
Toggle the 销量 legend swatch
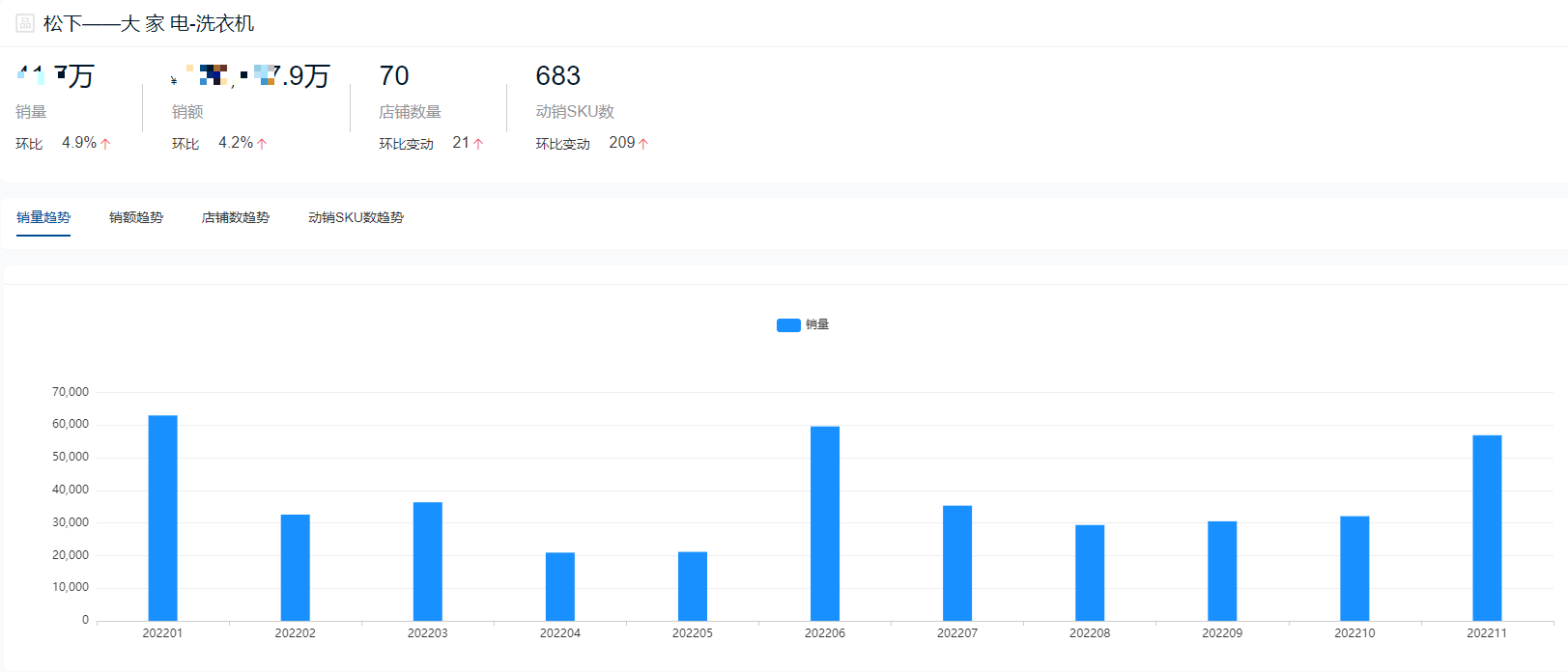tap(788, 325)
